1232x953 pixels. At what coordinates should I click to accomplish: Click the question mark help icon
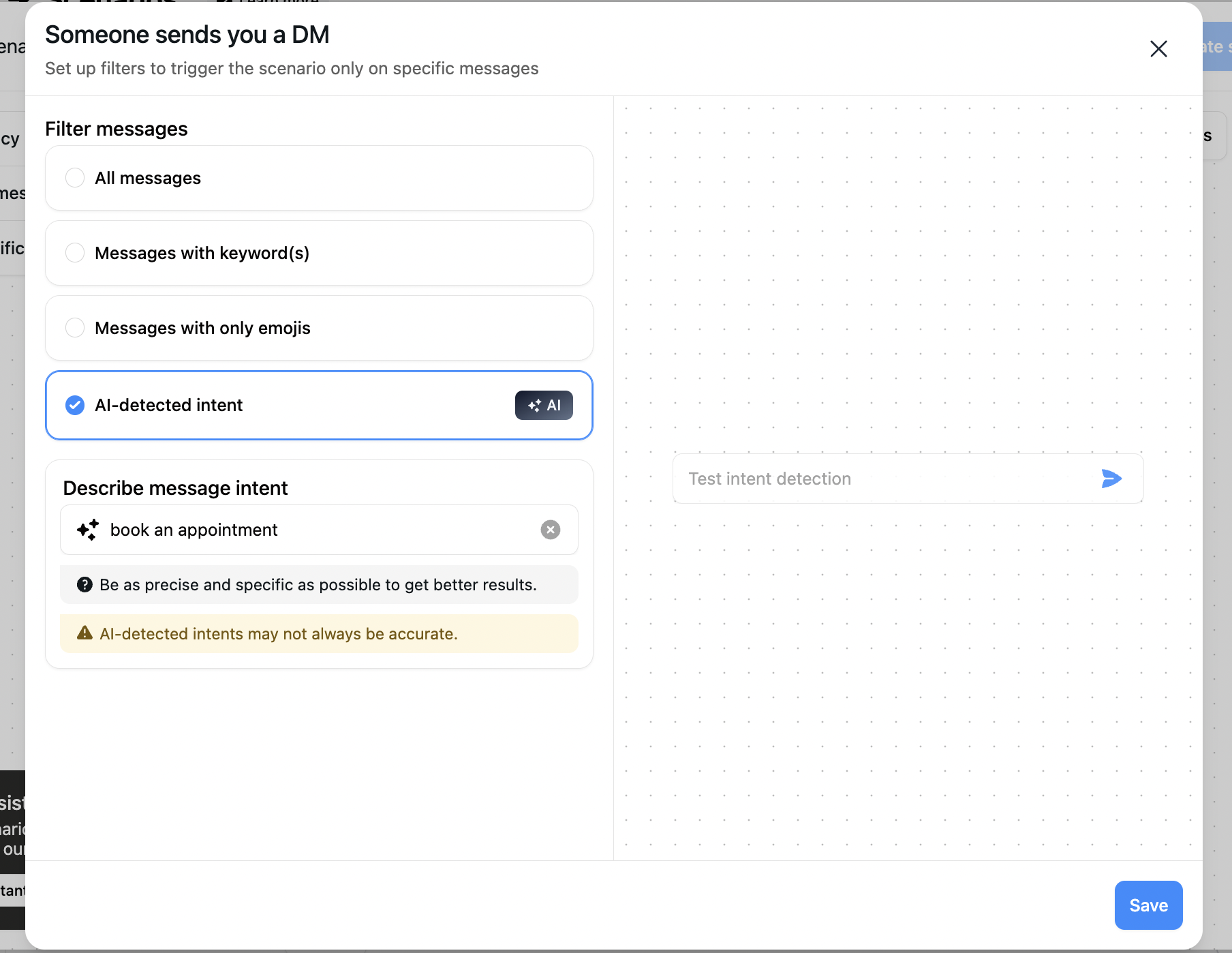(x=84, y=584)
